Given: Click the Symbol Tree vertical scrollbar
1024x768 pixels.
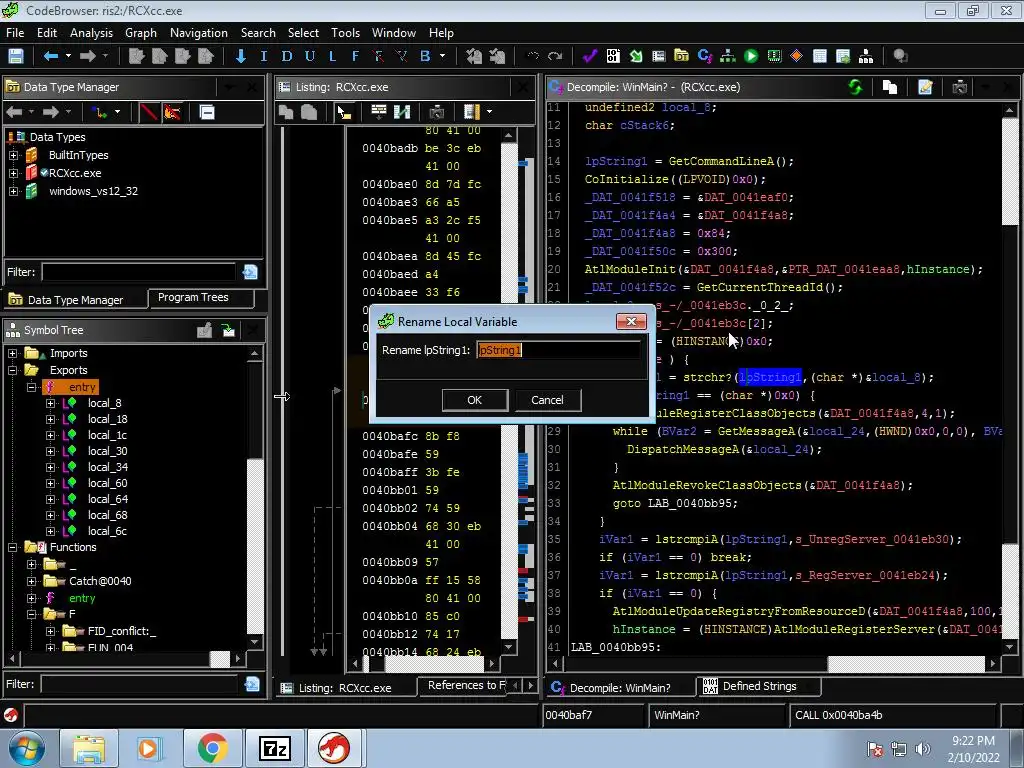Looking at the screenshot, I should pos(255,498).
